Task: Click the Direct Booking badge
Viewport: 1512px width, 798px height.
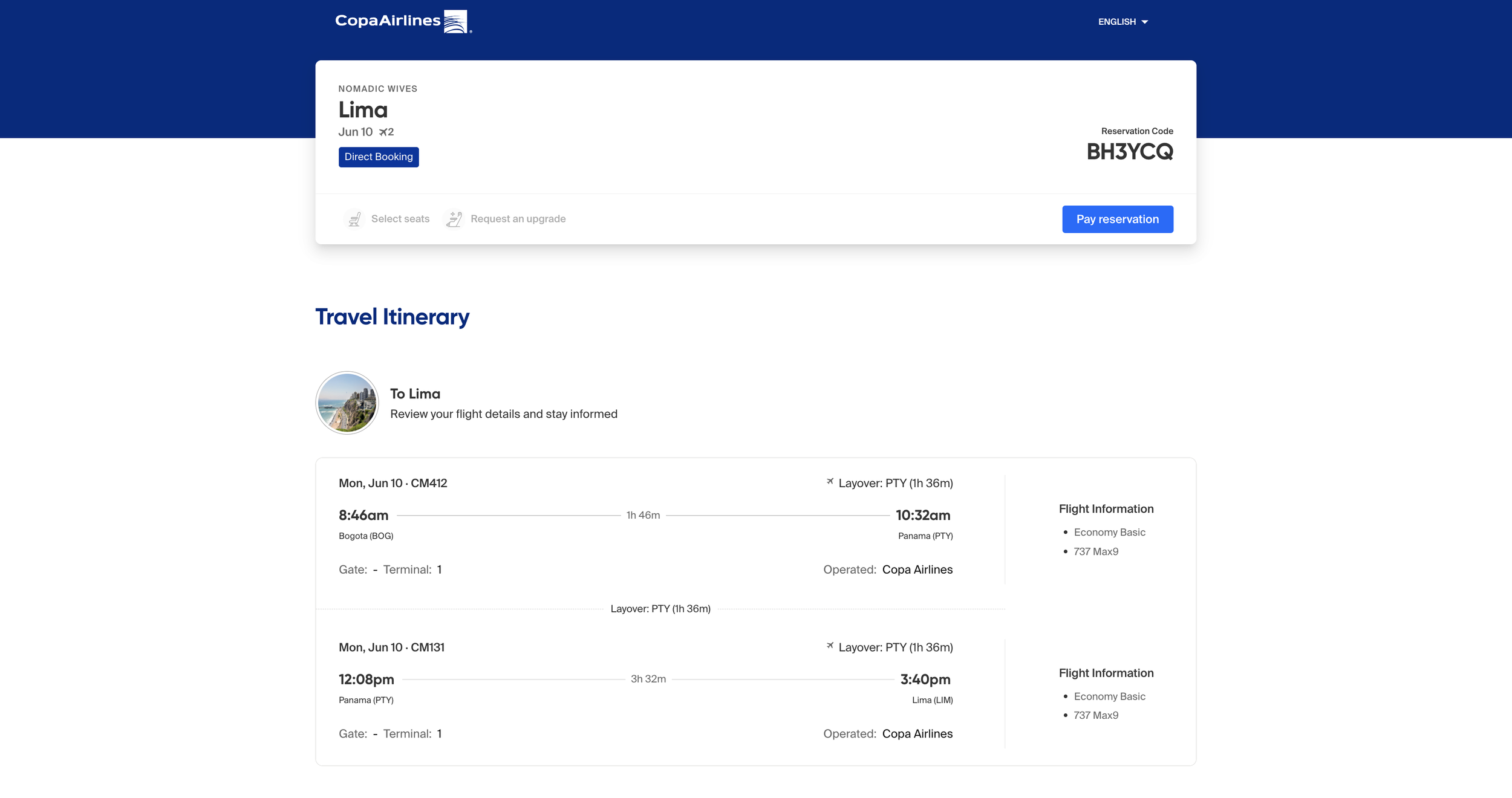Action: (x=379, y=157)
